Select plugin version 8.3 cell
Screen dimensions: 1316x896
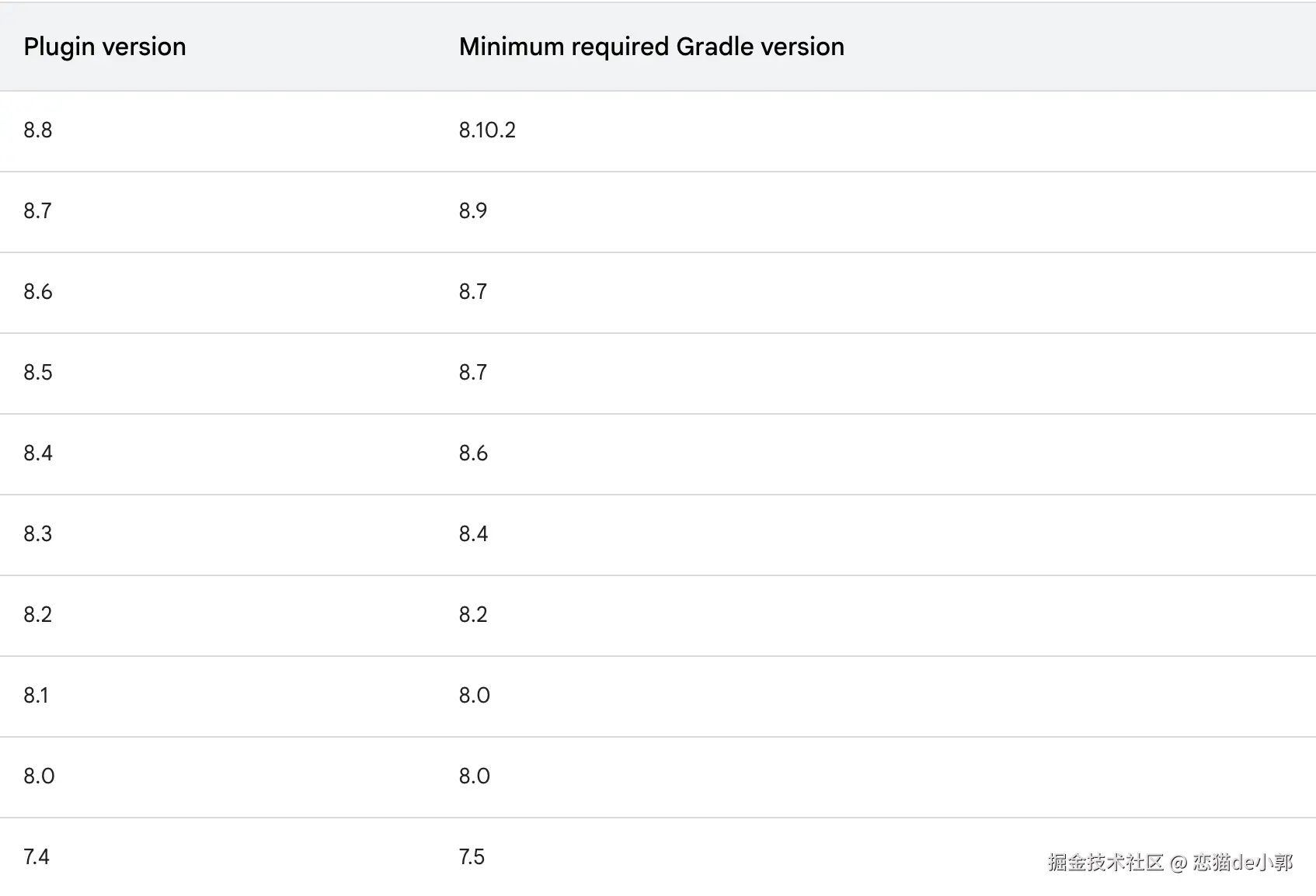pos(38,533)
